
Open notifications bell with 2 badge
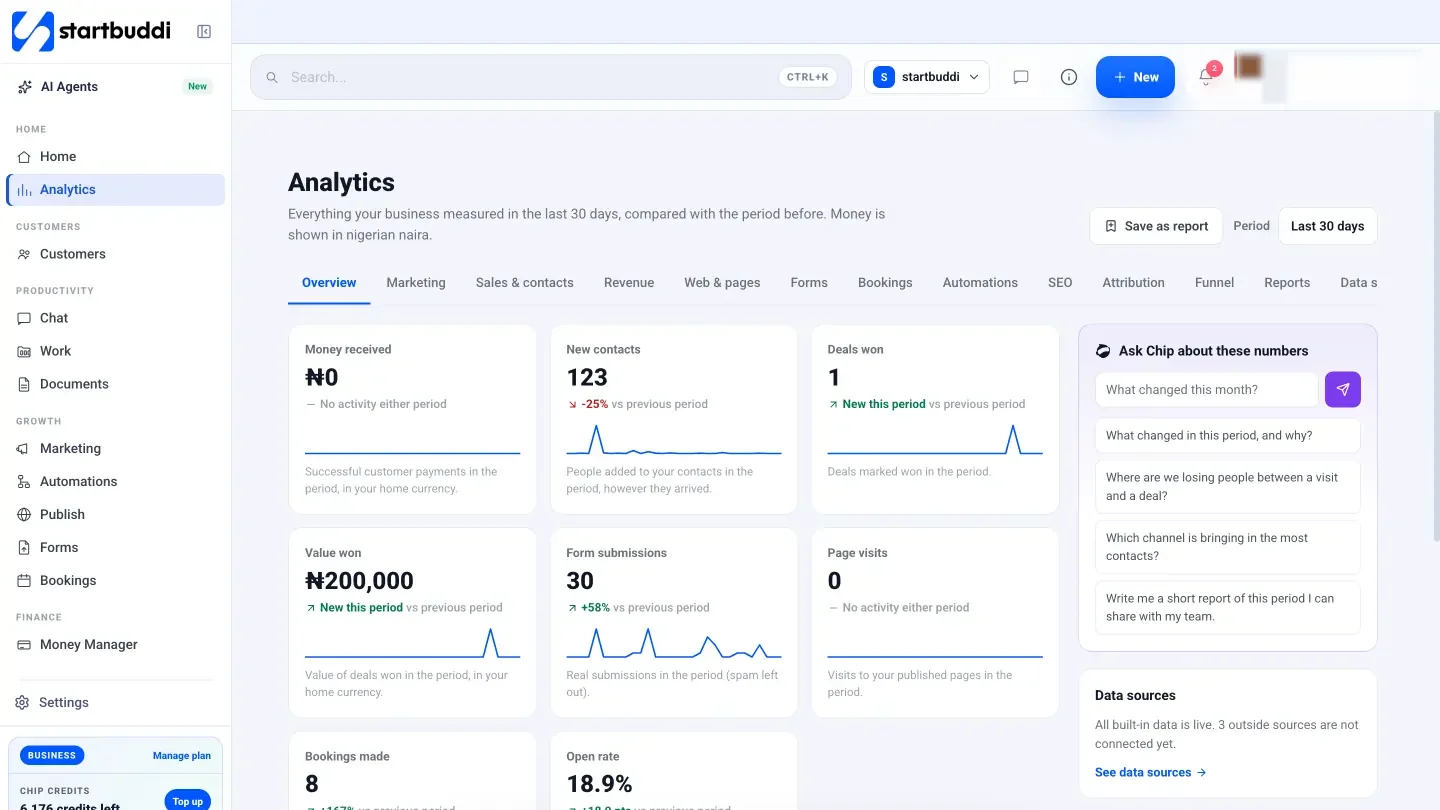[x=1207, y=77]
